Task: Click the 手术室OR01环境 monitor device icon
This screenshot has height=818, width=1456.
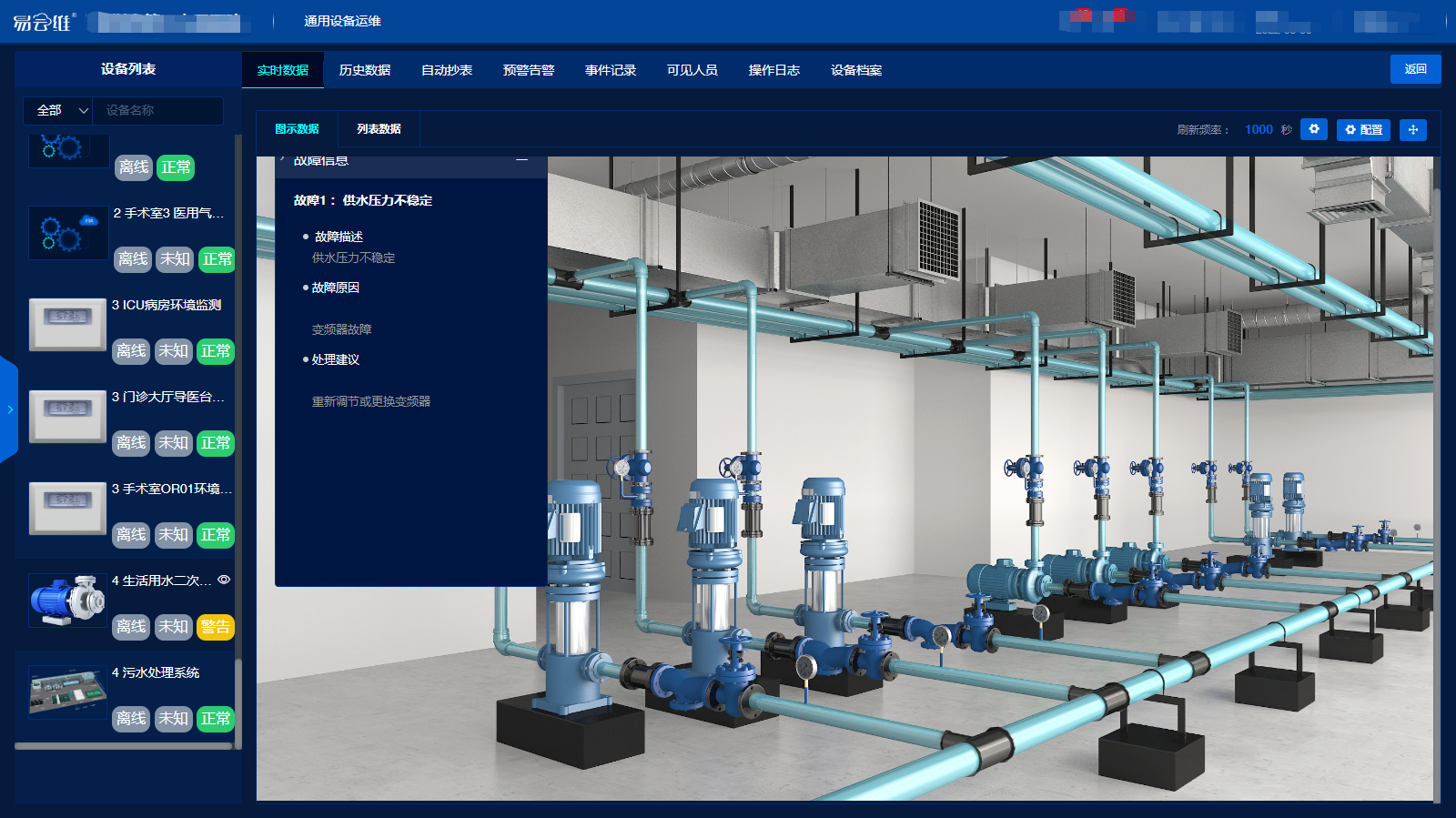Action: [x=67, y=508]
